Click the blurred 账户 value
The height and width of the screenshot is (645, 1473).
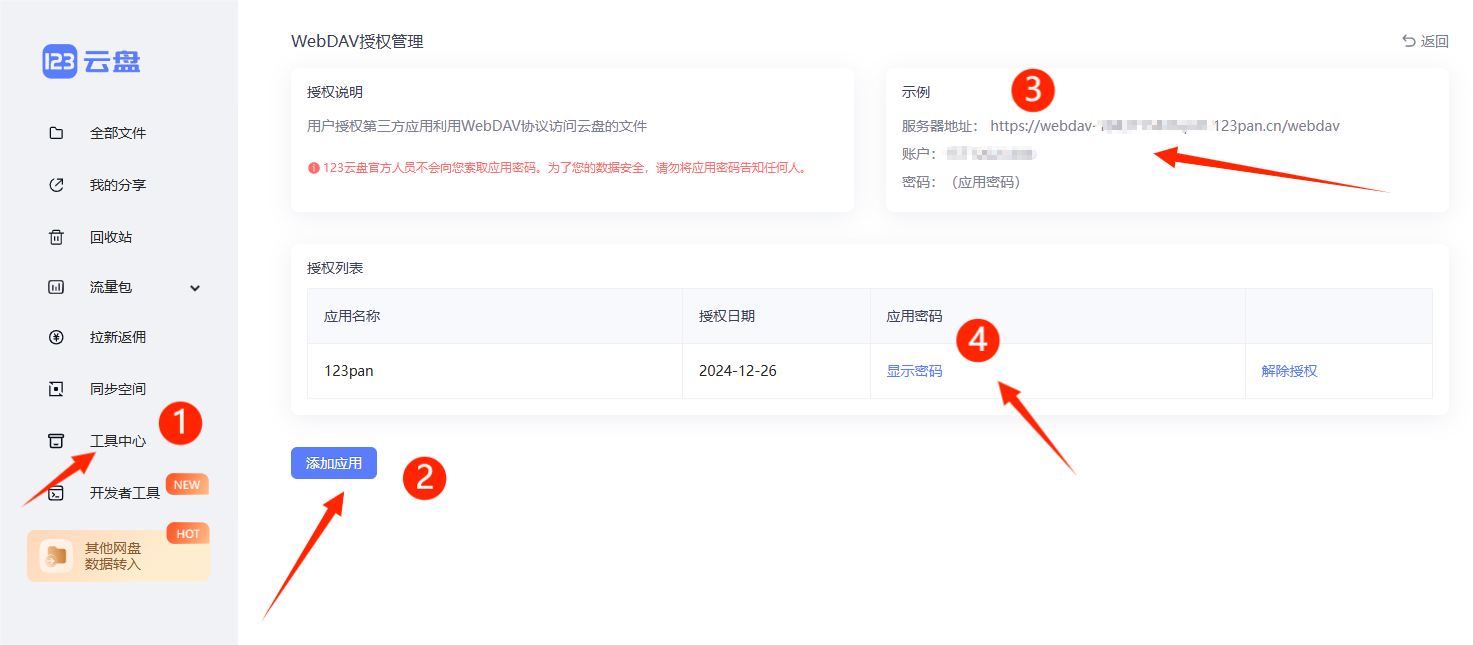click(x=991, y=154)
